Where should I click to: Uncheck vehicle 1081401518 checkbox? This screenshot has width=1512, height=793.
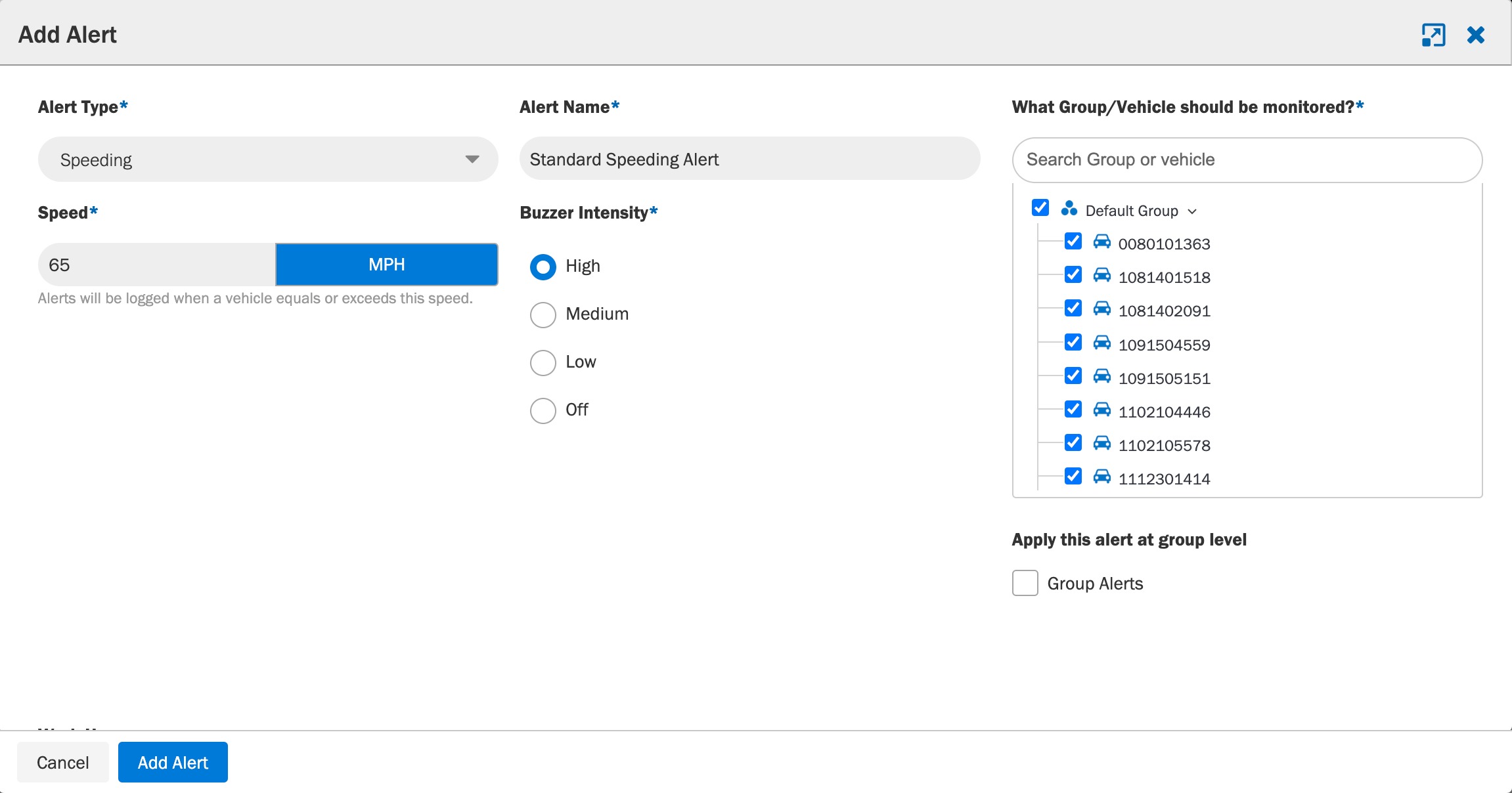tap(1073, 275)
